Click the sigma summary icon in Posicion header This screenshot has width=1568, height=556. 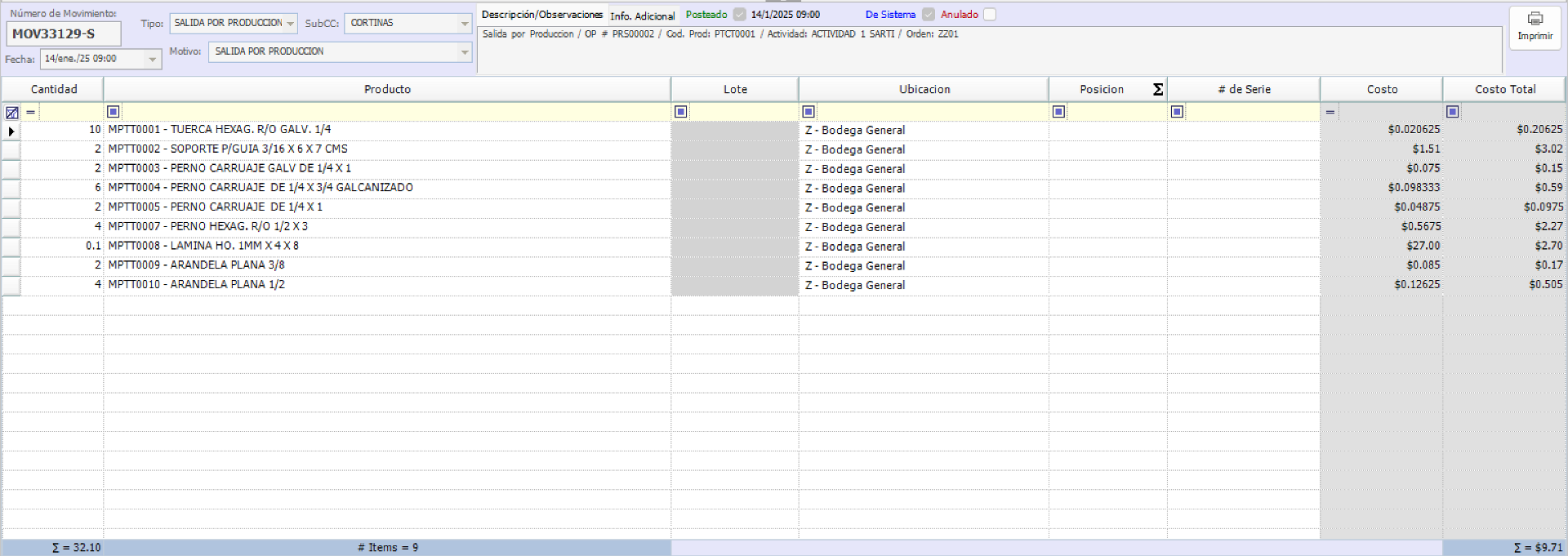click(x=1157, y=90)
